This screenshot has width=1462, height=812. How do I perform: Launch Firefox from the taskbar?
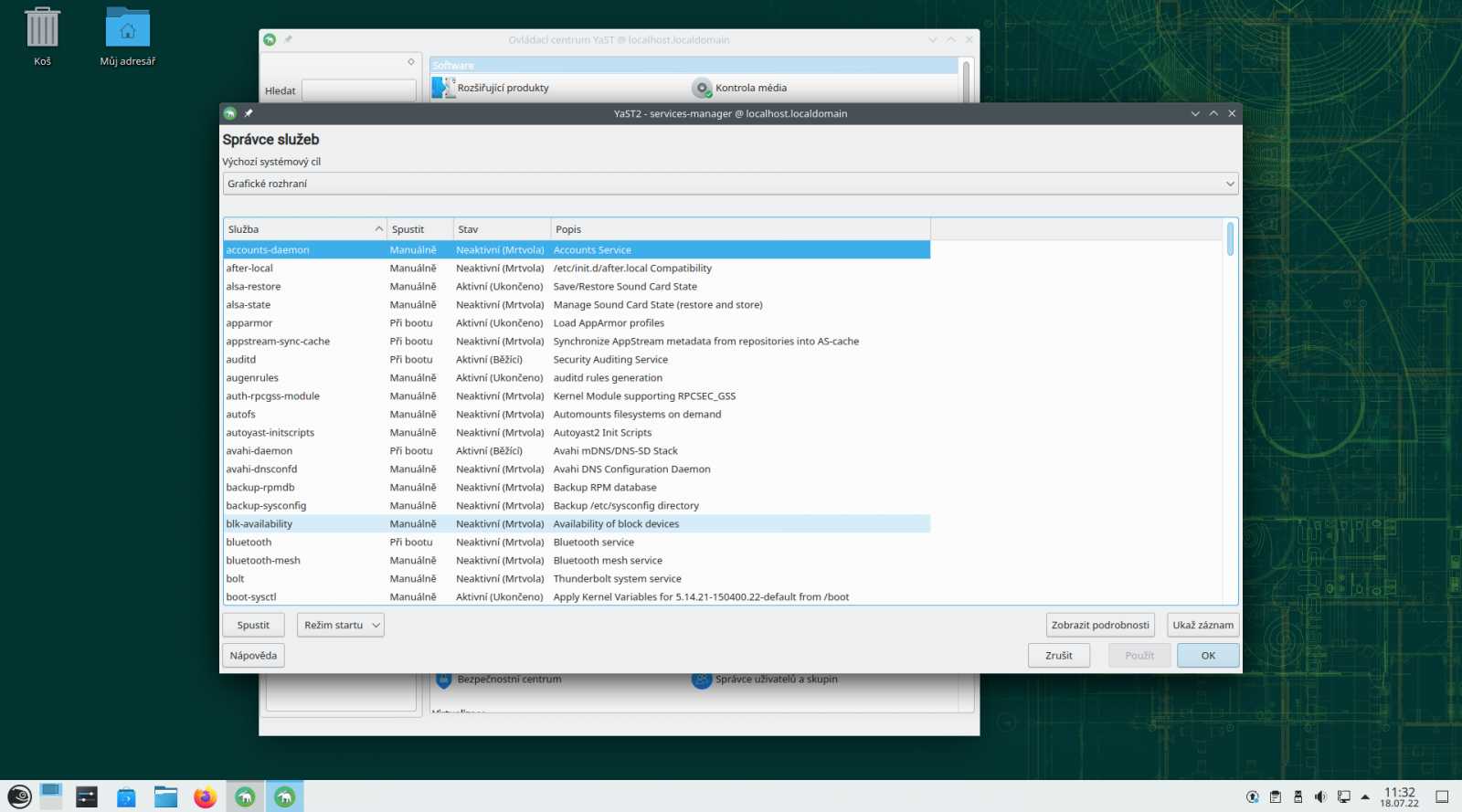point(205,796)
